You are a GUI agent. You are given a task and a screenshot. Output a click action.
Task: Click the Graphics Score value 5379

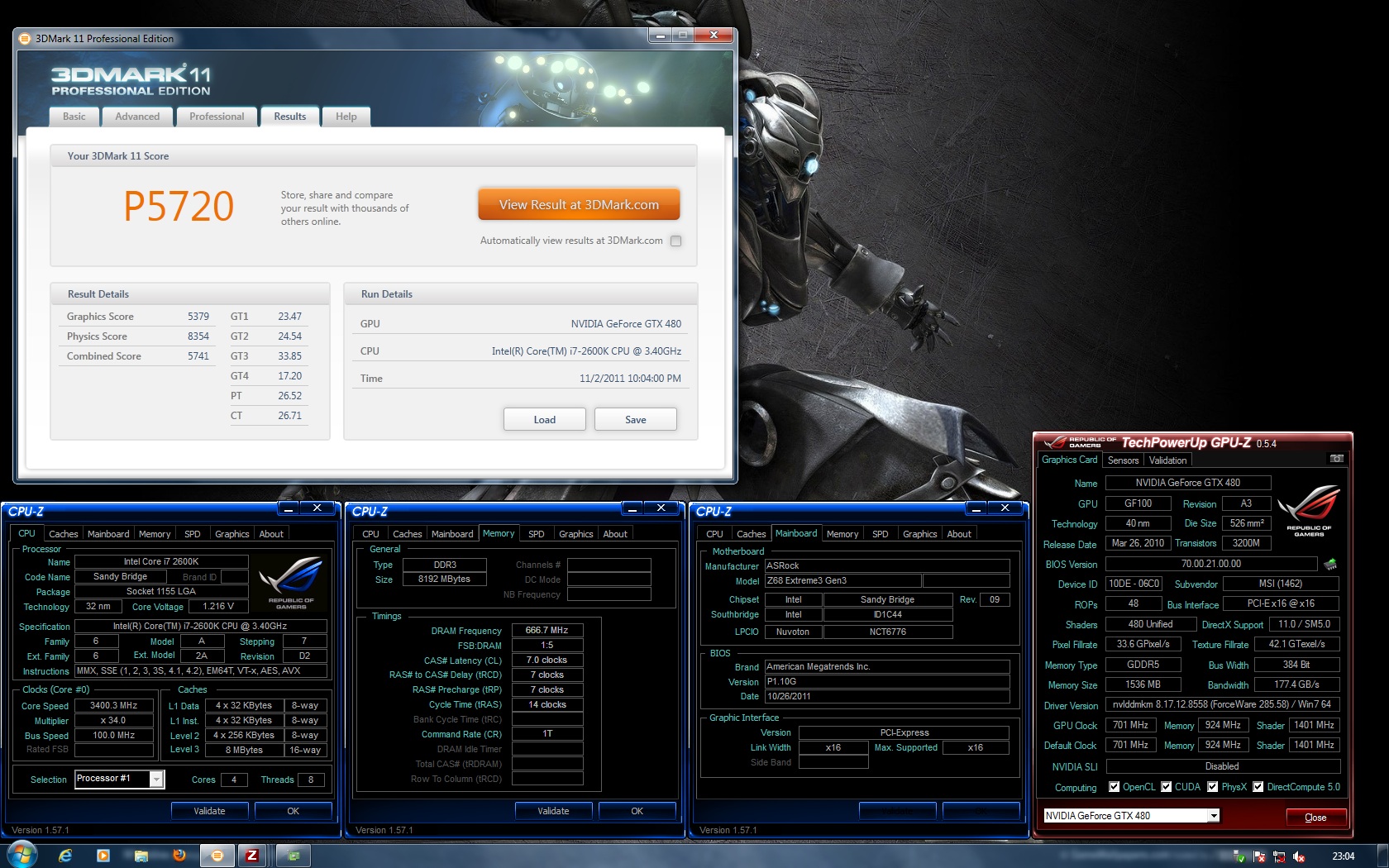point(198,317)
